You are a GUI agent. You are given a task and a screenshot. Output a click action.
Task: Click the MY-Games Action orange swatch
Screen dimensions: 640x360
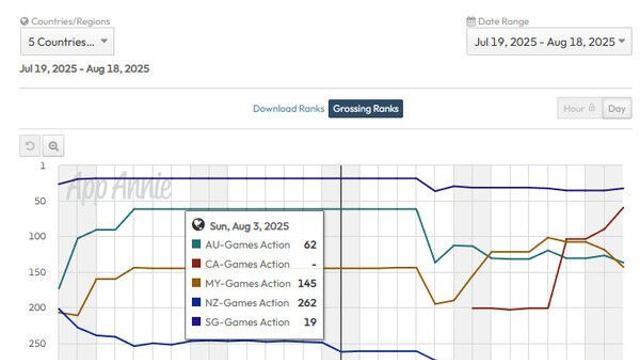196,283
